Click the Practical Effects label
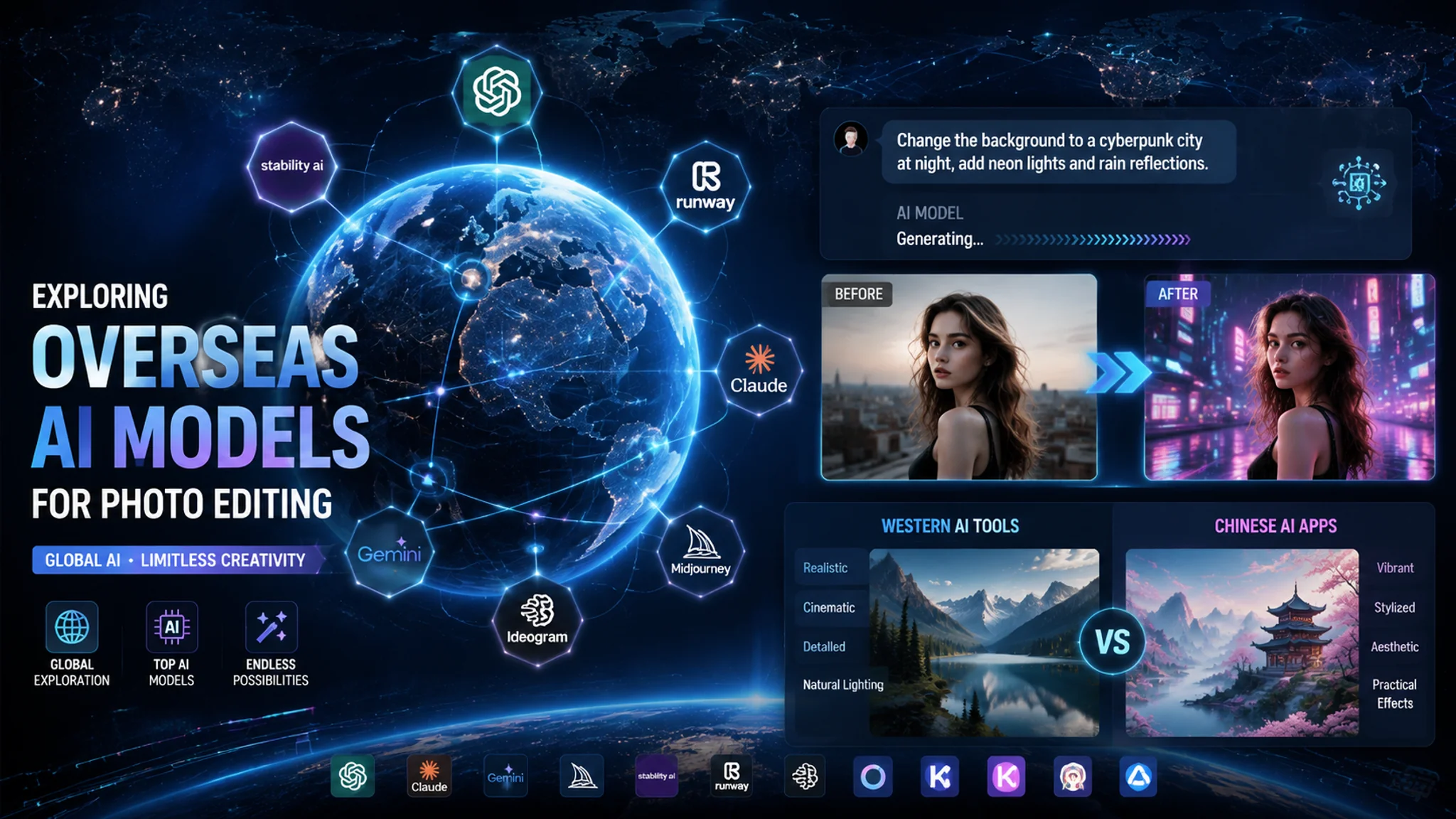This screenshot has width=1456, height=819. [1395, 694]
